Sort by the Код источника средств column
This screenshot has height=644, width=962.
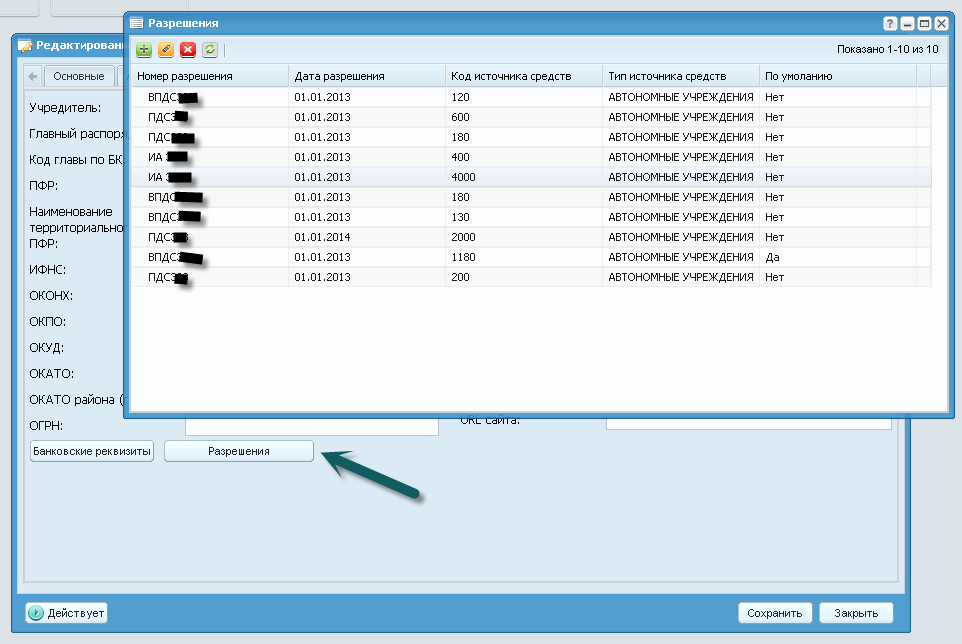[x=524, y=76]
